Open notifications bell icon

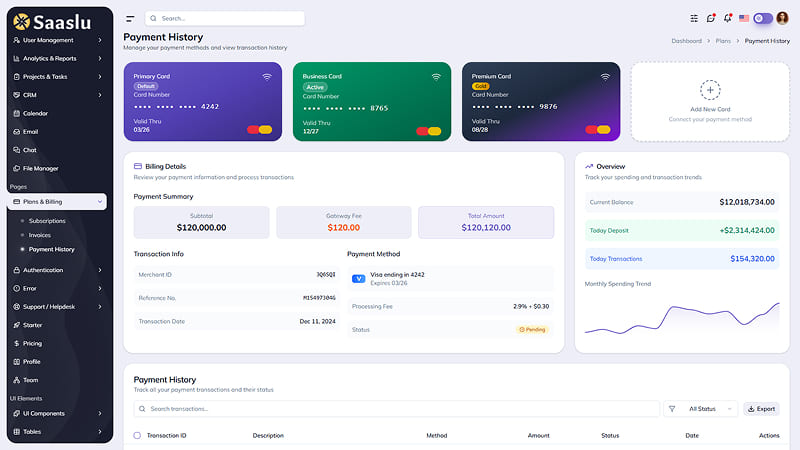[728, 18]
